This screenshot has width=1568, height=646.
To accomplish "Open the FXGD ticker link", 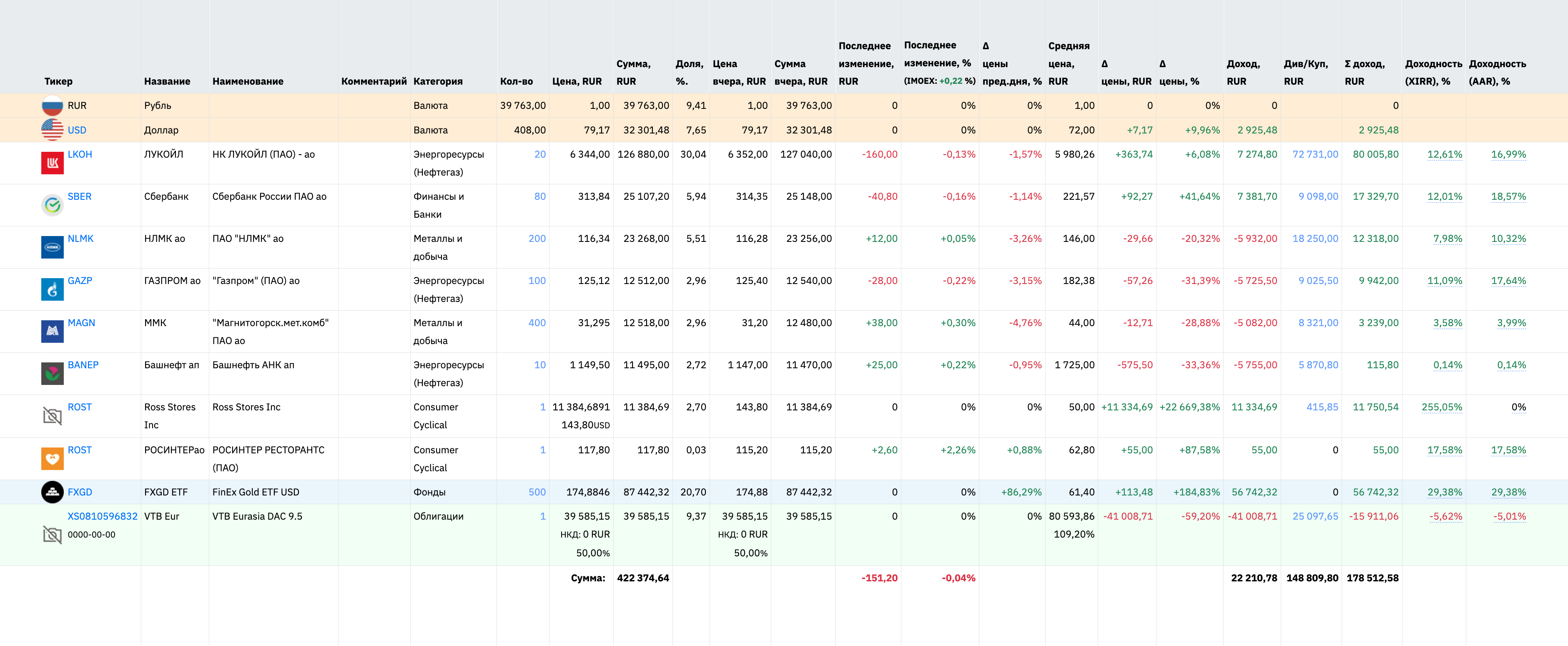I will (x=80, y=492).
